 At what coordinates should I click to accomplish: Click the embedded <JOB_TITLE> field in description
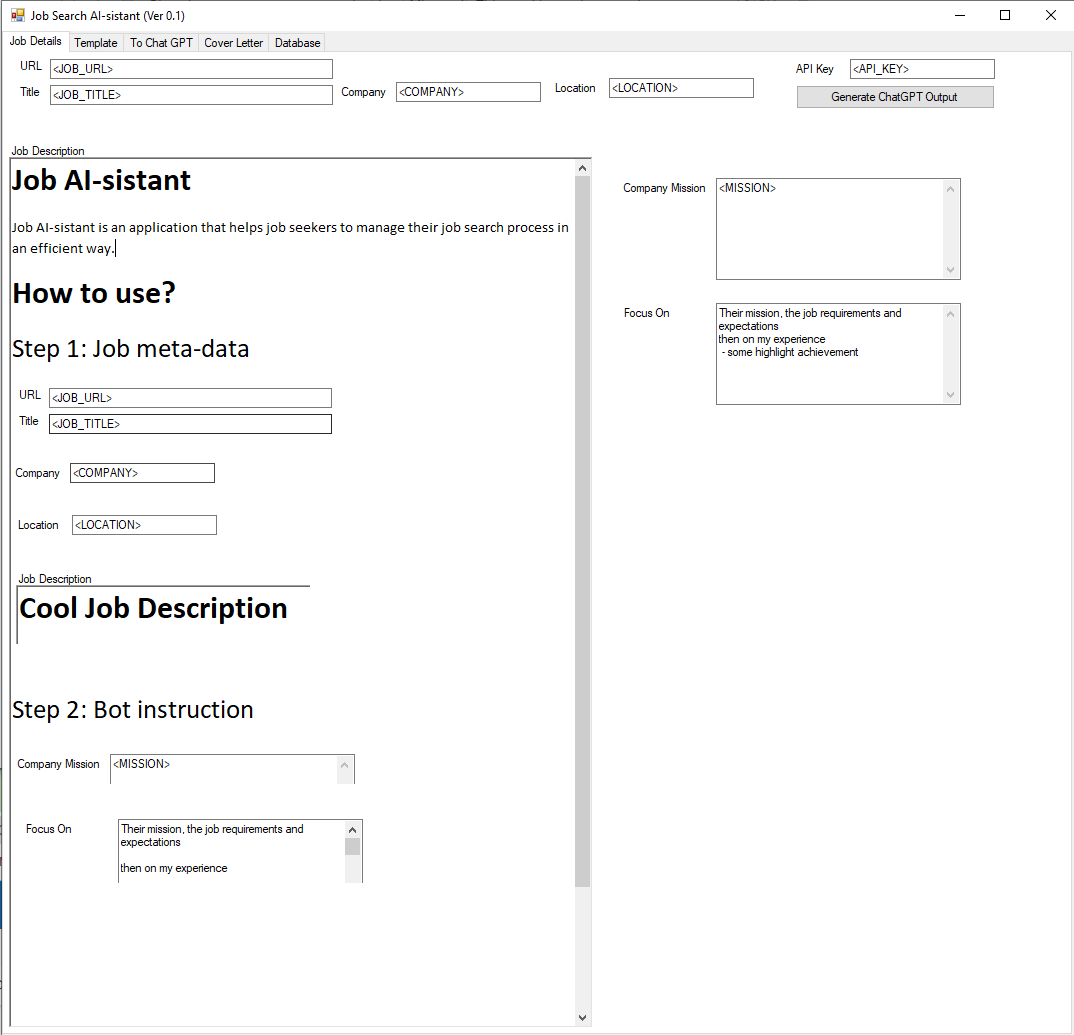point(190,424)
